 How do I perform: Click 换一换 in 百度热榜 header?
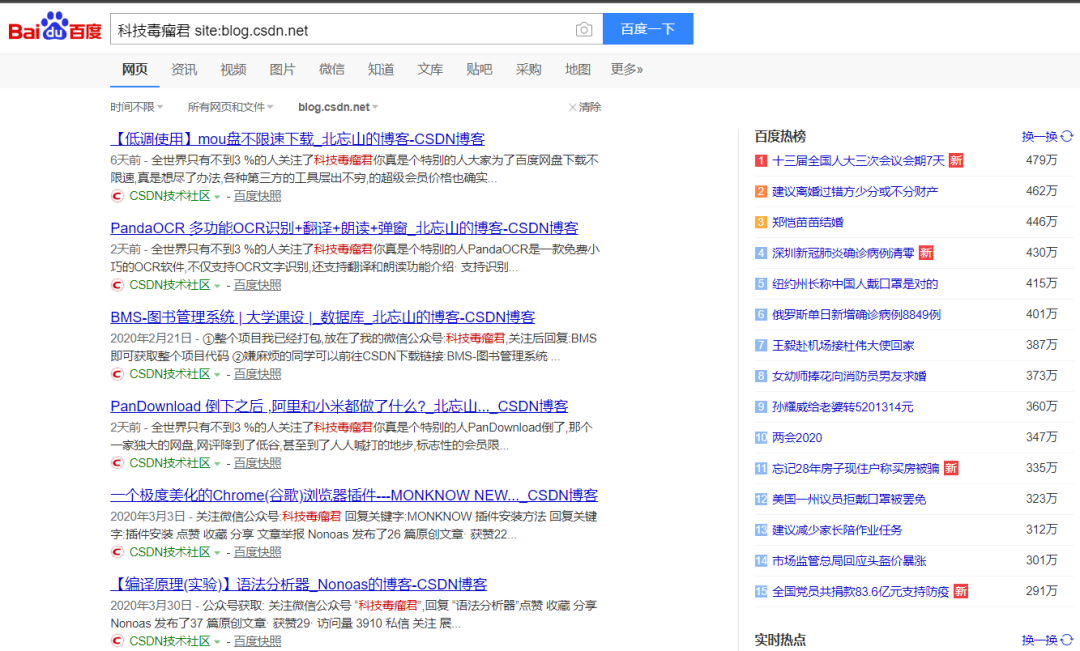tap(1039, 136)
